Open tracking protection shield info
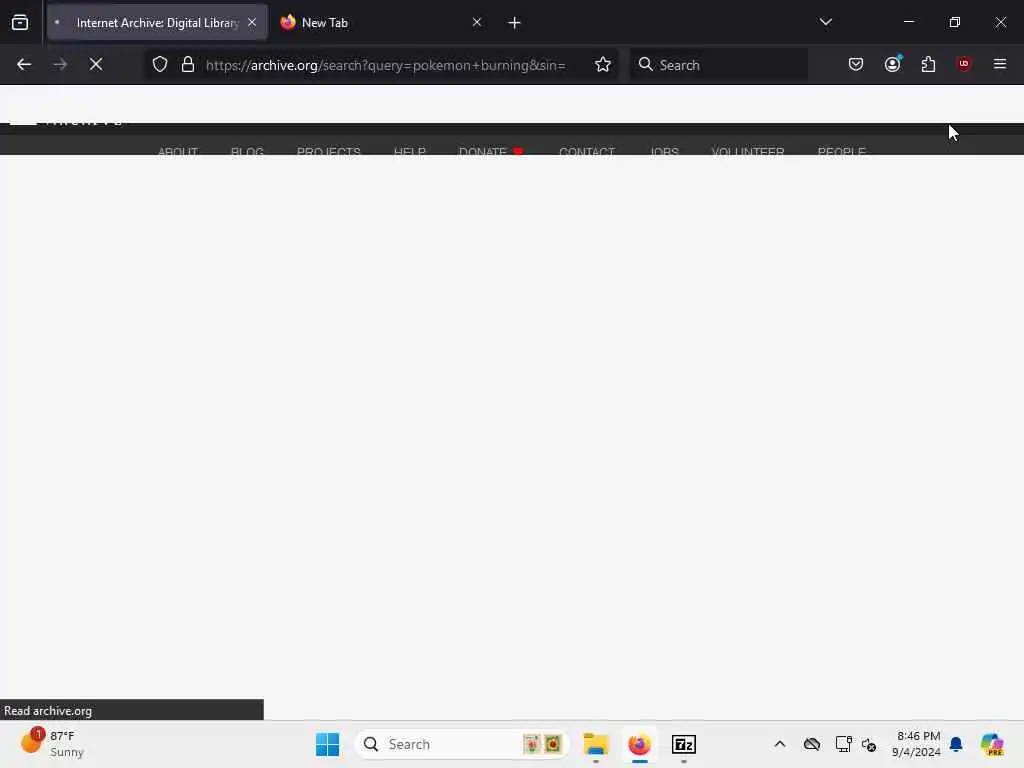The width and height of the screenshot is (1024, 768). (x=160, y=65)
